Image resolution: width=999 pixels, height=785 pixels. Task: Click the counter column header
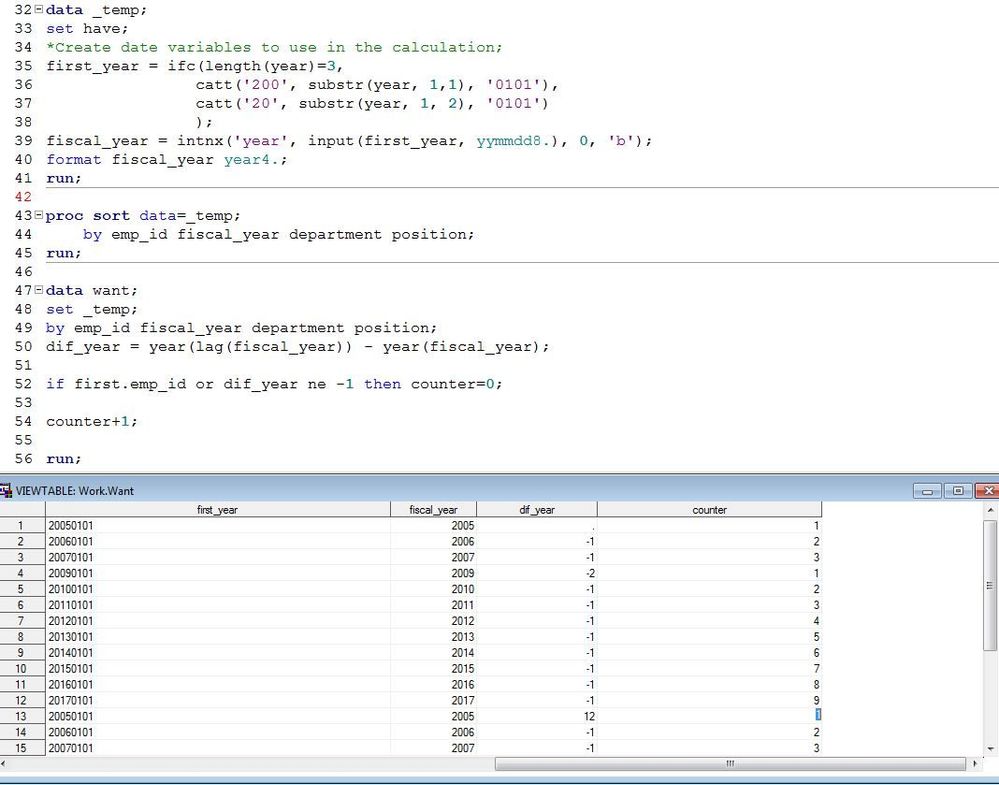click(x=709, y=510)
